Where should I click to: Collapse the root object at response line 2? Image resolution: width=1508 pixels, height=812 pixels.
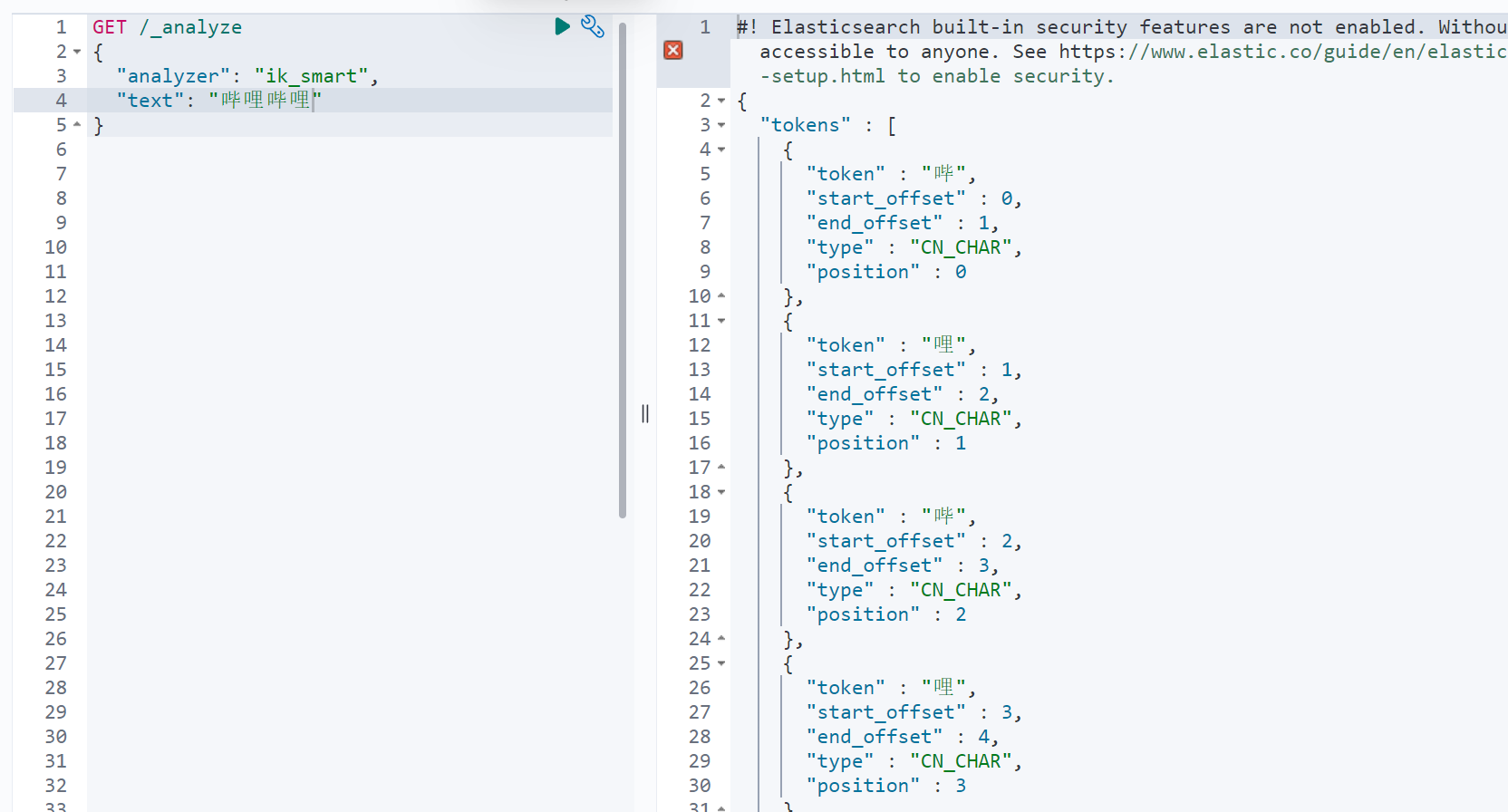[721, 101]
